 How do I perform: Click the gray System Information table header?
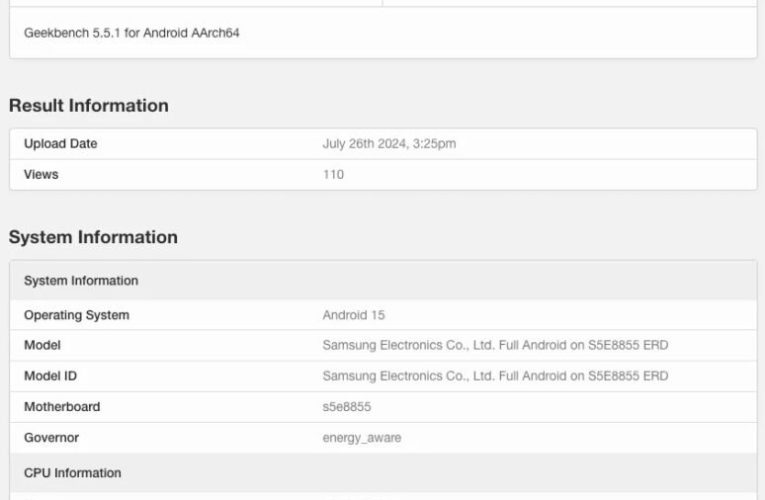(x=81, y=281)
